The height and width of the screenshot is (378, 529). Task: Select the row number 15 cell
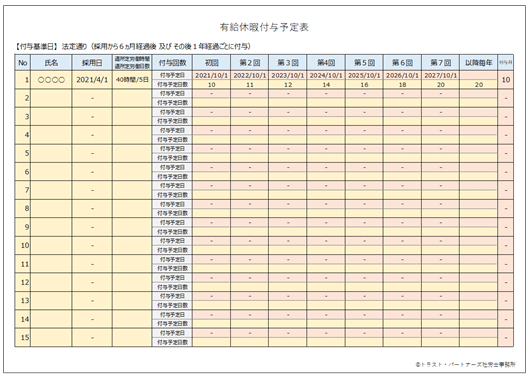23,338
